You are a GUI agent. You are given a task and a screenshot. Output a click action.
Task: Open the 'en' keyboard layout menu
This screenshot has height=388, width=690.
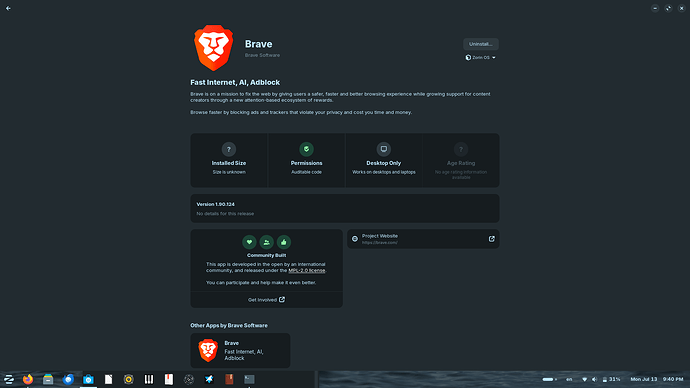click(569, 379)
